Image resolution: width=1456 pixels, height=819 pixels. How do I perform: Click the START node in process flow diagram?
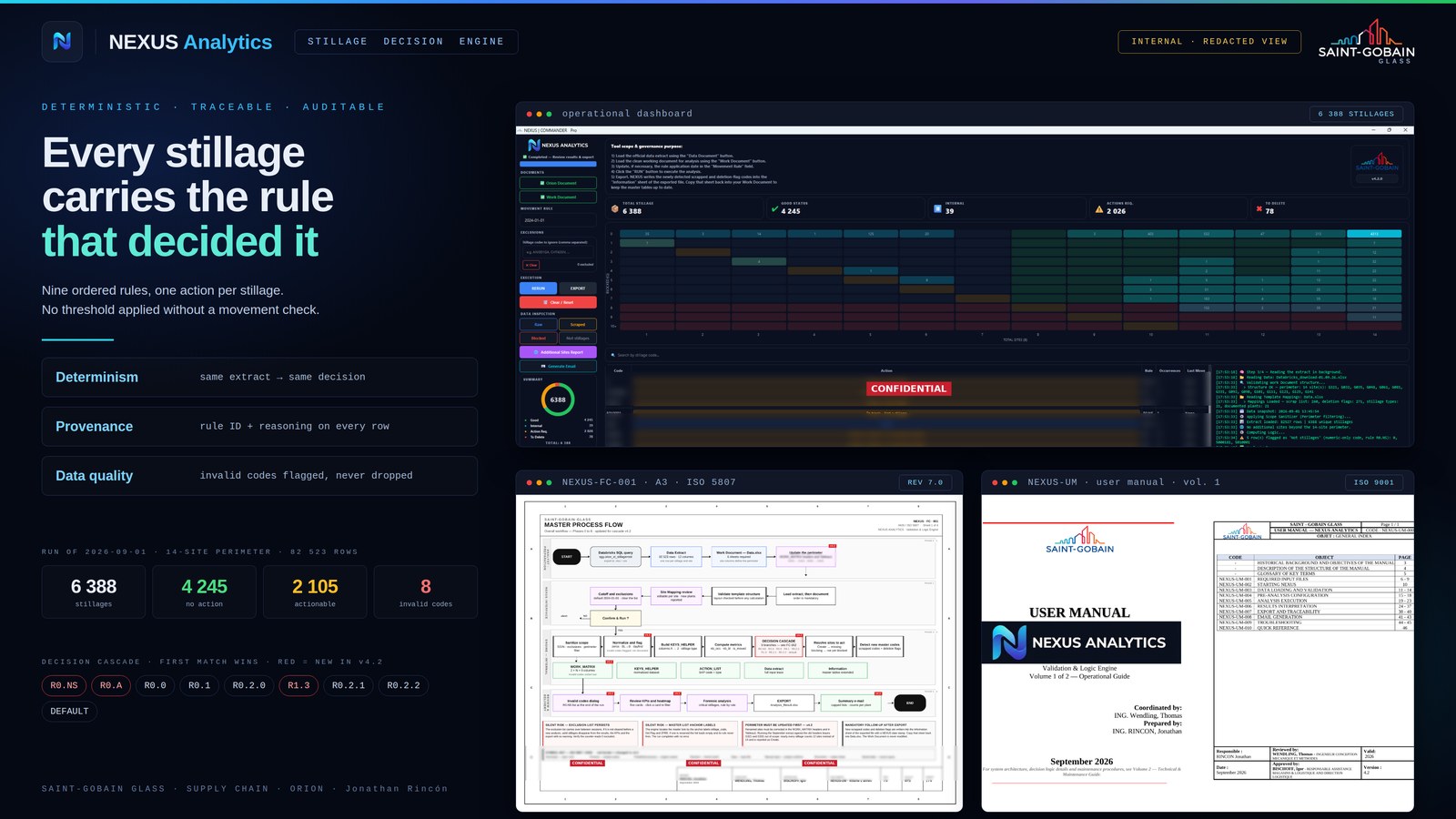tap(567, 556)
